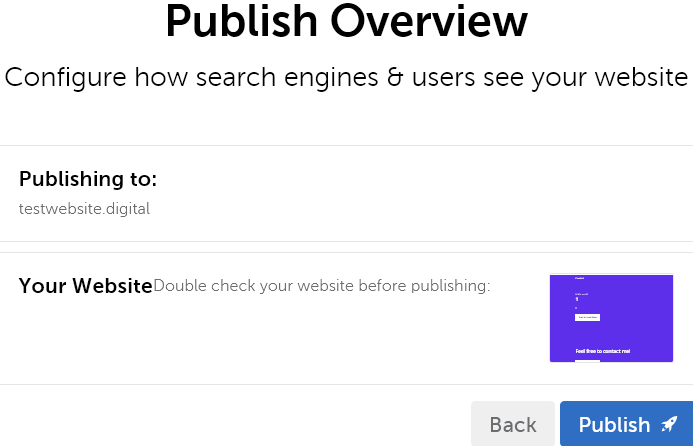693x446 pixels.
Task: Select the Publish Overview heading
Action: click(x=346, y=22)
